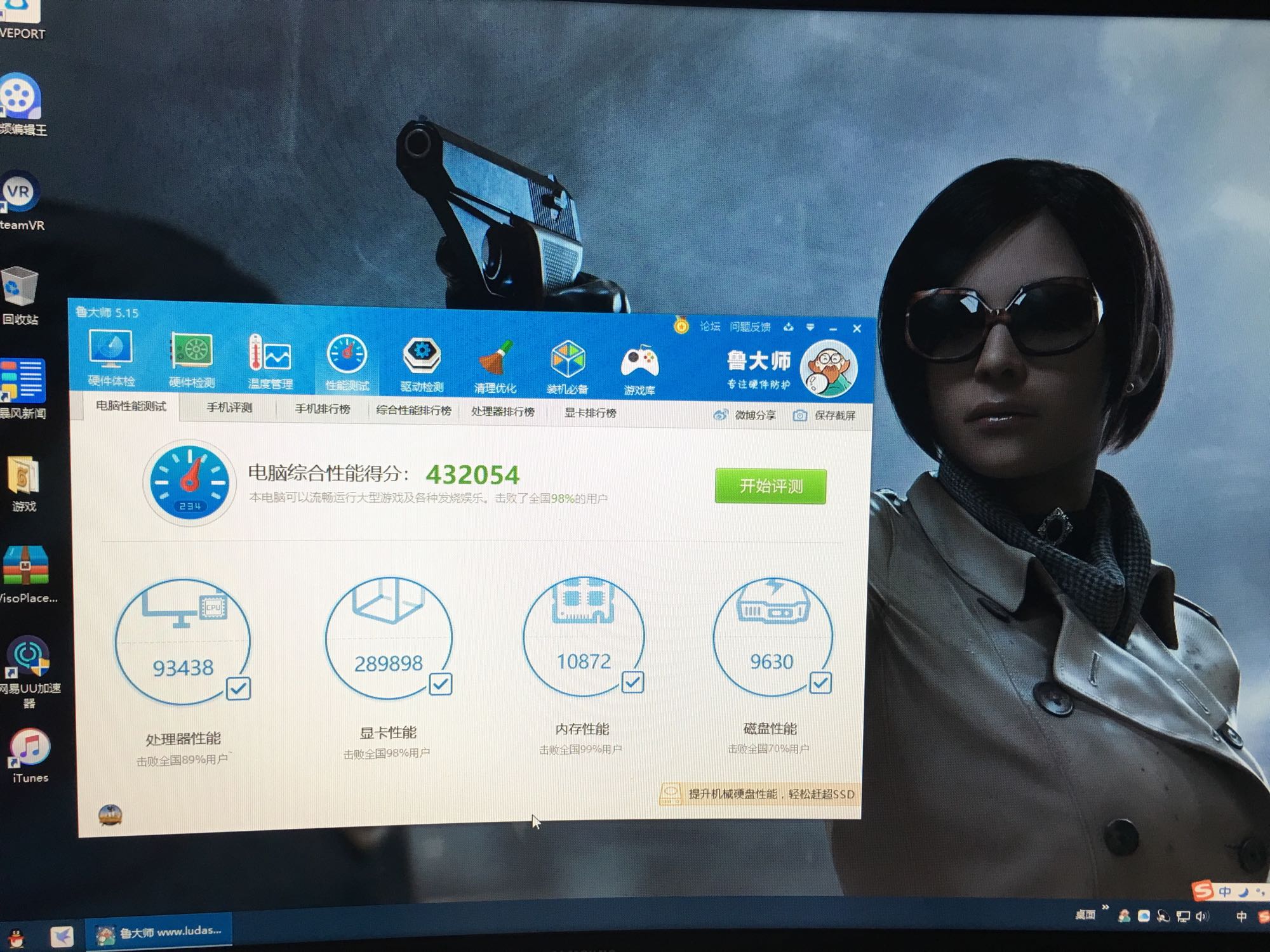Open 温度管理 temperature management icon
The height and width of the screenshot is (952, 1270).
pyautogui.click(x=270, y=360)
